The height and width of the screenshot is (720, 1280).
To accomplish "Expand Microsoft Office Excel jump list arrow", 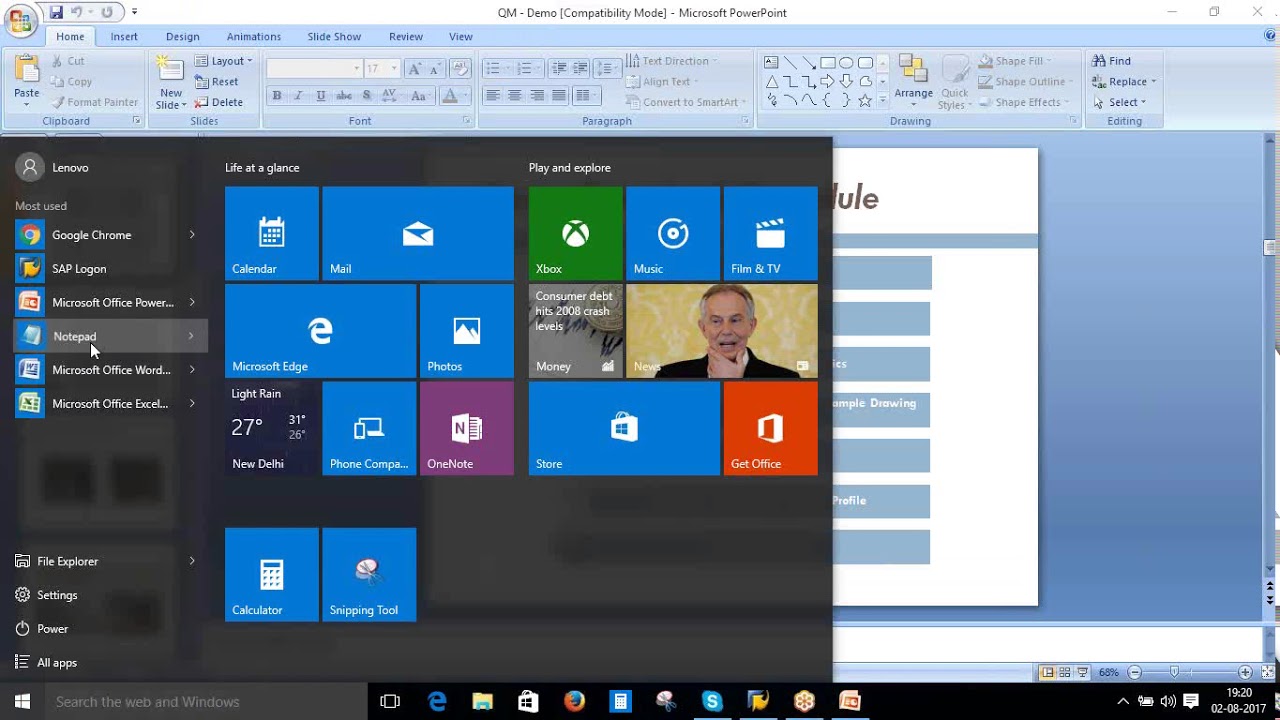I will pos(192,404).
